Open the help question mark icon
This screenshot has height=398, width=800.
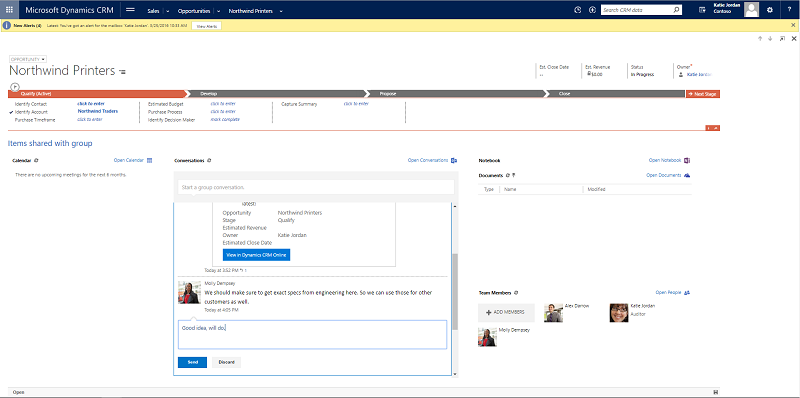pos(789,10)
